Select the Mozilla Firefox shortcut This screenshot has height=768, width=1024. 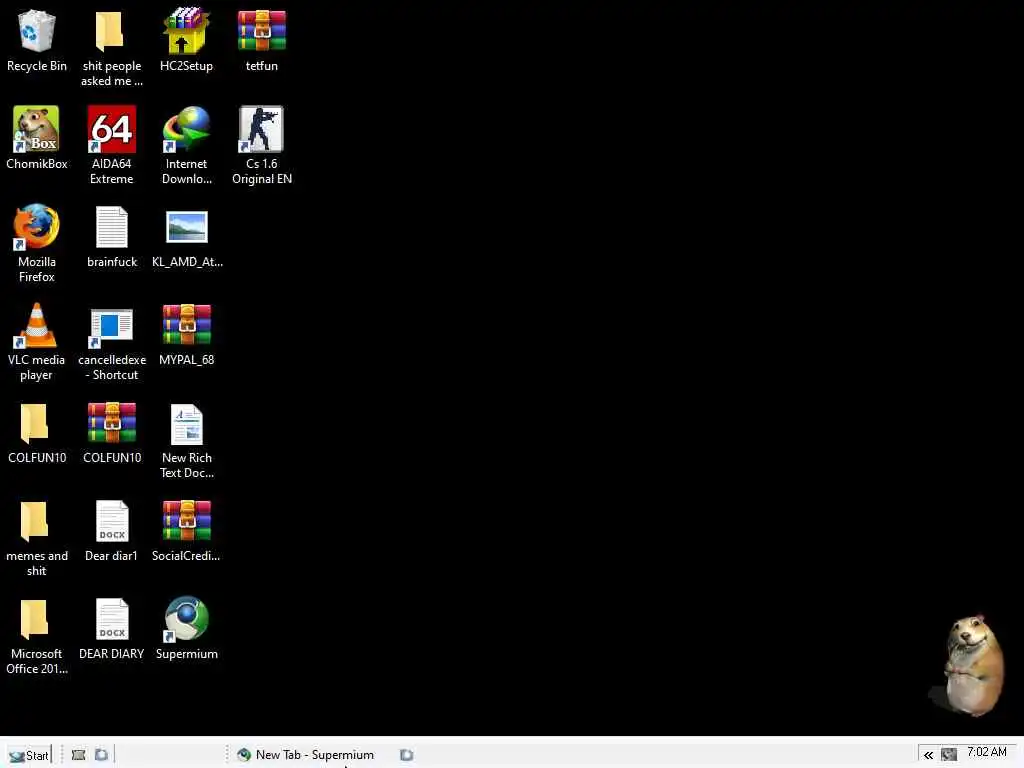click(37, 227)
